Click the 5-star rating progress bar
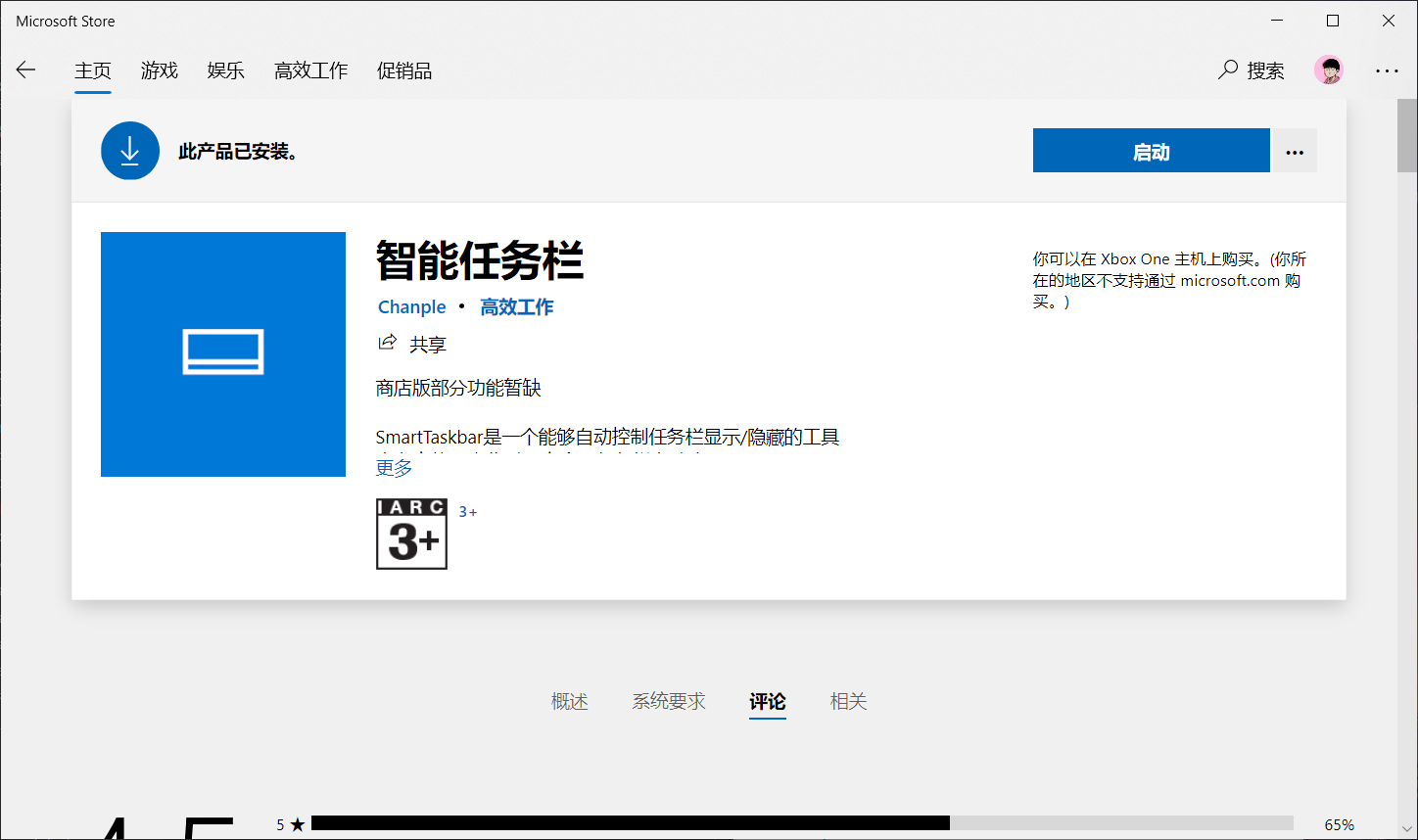This screenshot has width=1418, height=840. (802, 824)
